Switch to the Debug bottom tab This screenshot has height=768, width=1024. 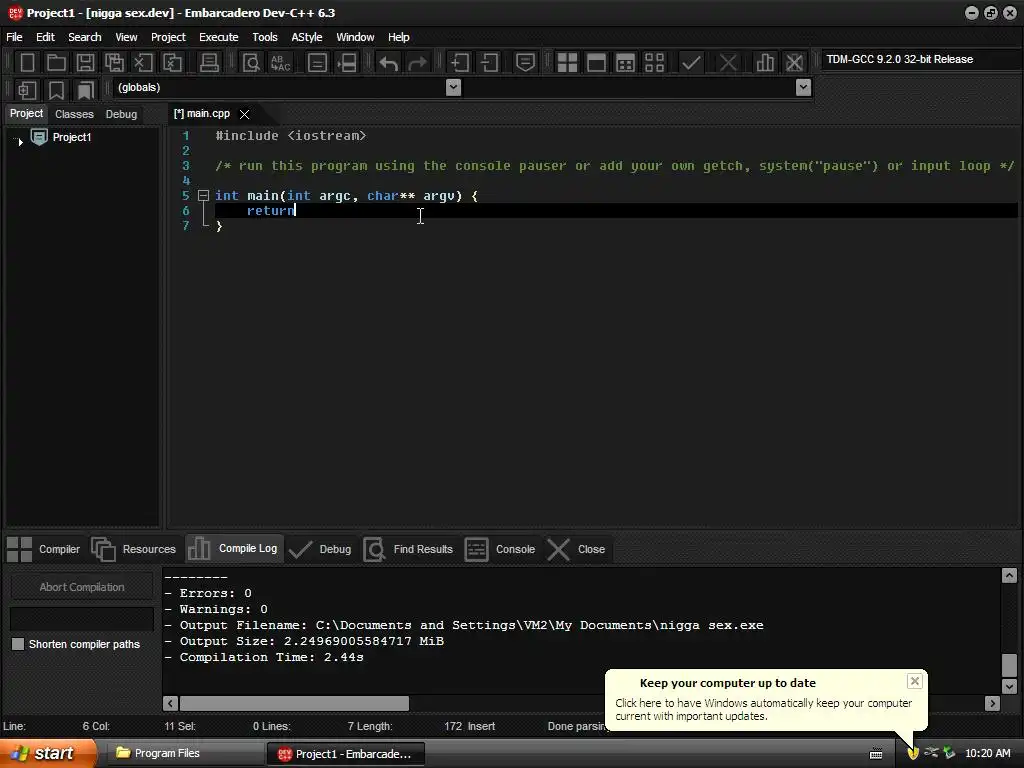tap(321, 549)
